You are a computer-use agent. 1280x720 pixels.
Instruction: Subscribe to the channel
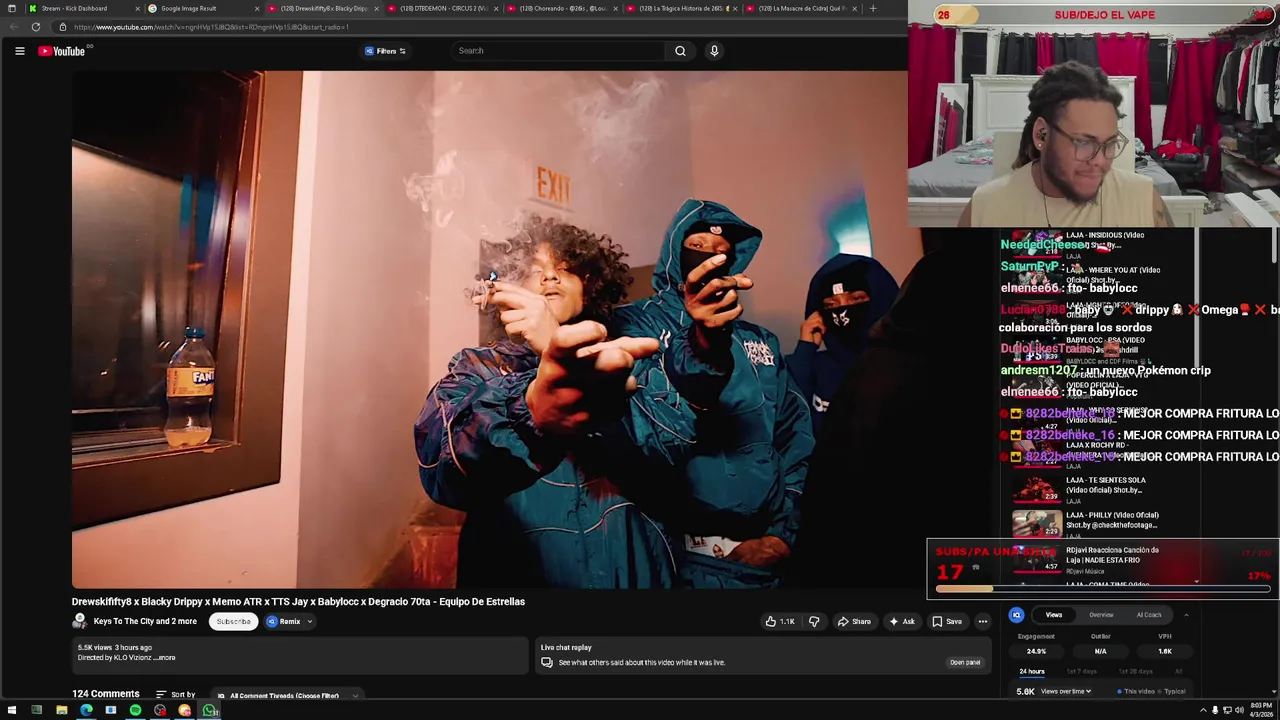pyautogui.click(x=234, y=621)
